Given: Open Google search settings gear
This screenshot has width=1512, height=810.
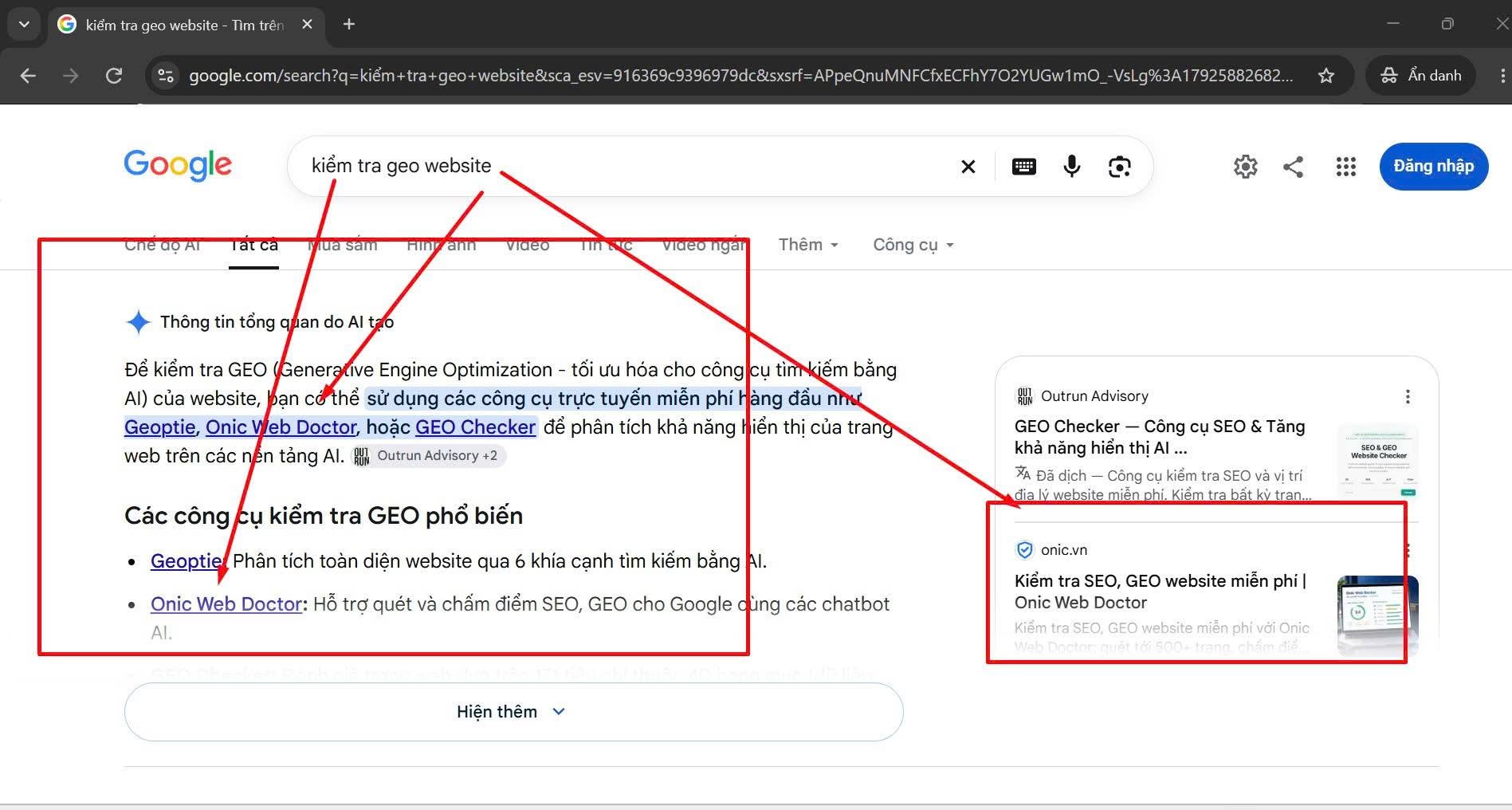Looking at the screenshot, I should click(1245, 167).
